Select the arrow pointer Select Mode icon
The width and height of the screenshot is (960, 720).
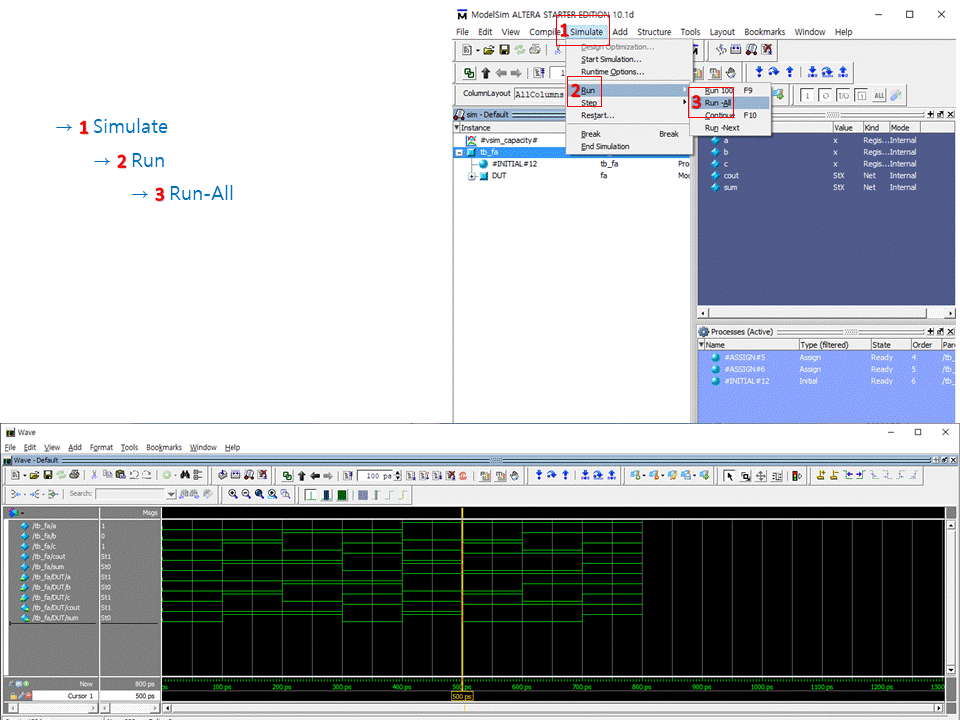[729, 476]
